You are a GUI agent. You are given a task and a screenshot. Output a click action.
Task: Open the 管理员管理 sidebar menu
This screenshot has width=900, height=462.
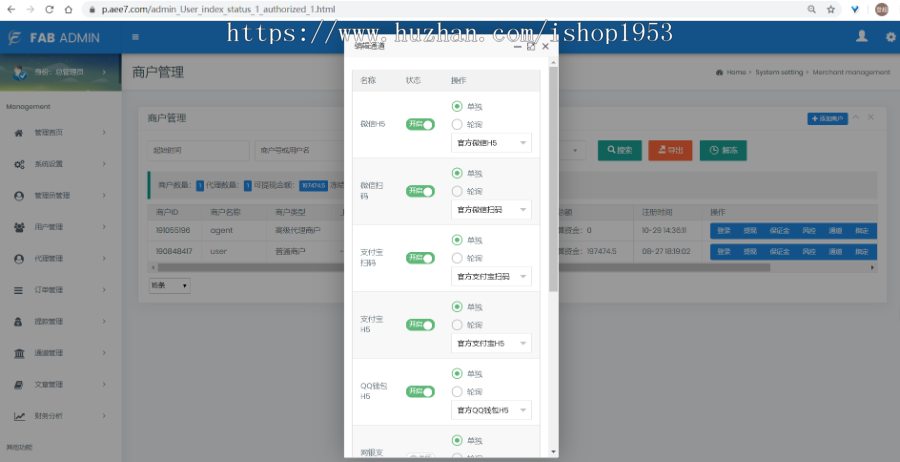60,196
